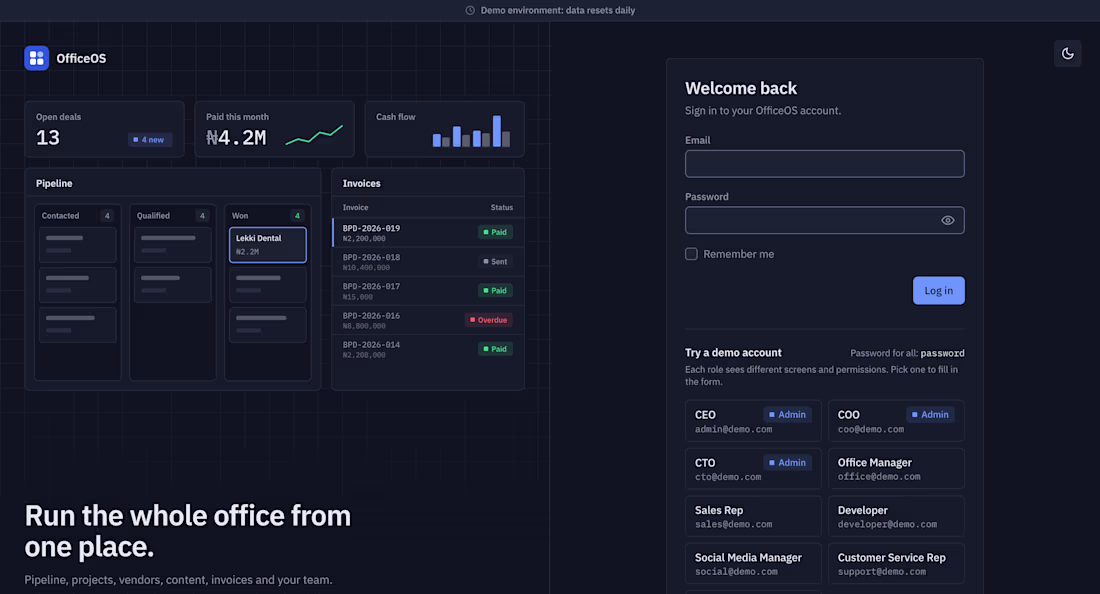Click the 4 new badge in Open deals

149,140
